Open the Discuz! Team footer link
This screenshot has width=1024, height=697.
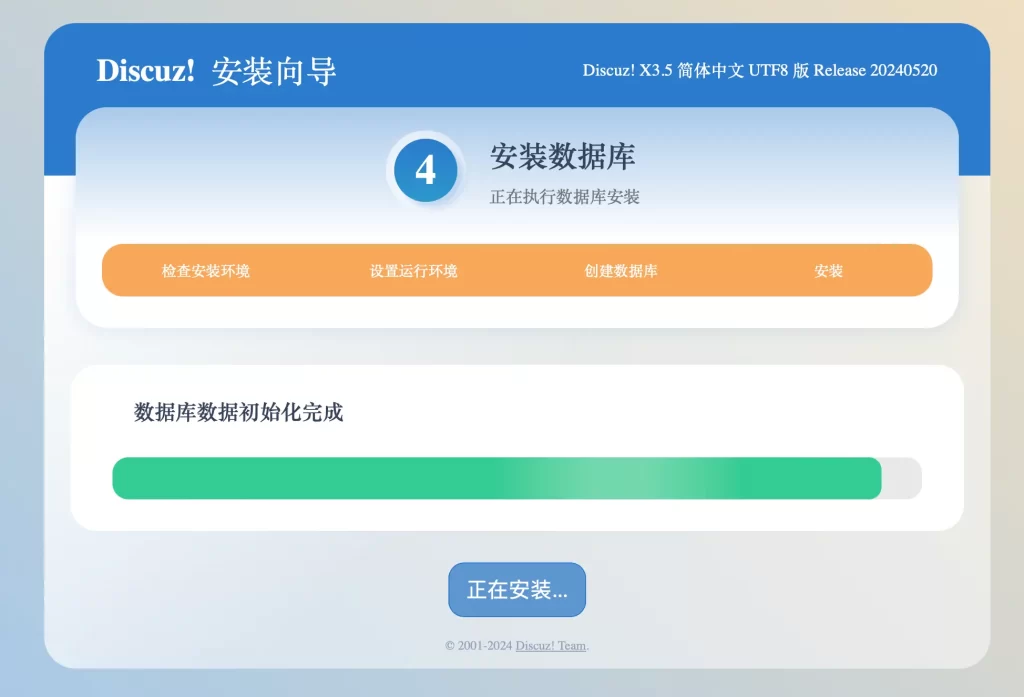click(x=550, y=646)
